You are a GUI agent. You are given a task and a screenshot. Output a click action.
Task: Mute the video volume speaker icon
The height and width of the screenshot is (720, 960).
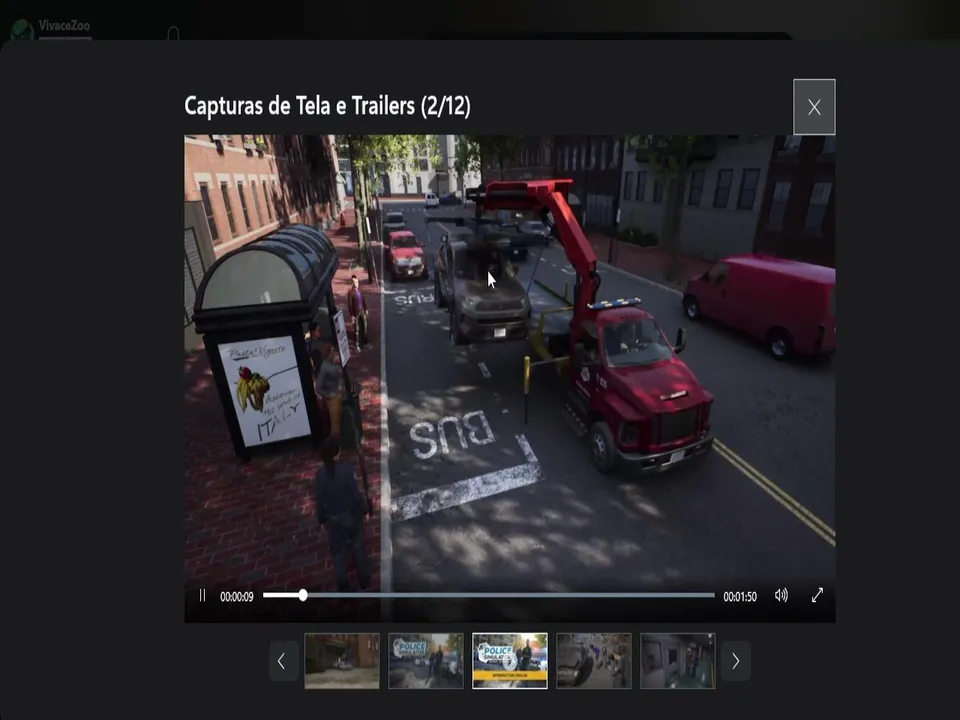pos(781,596)
